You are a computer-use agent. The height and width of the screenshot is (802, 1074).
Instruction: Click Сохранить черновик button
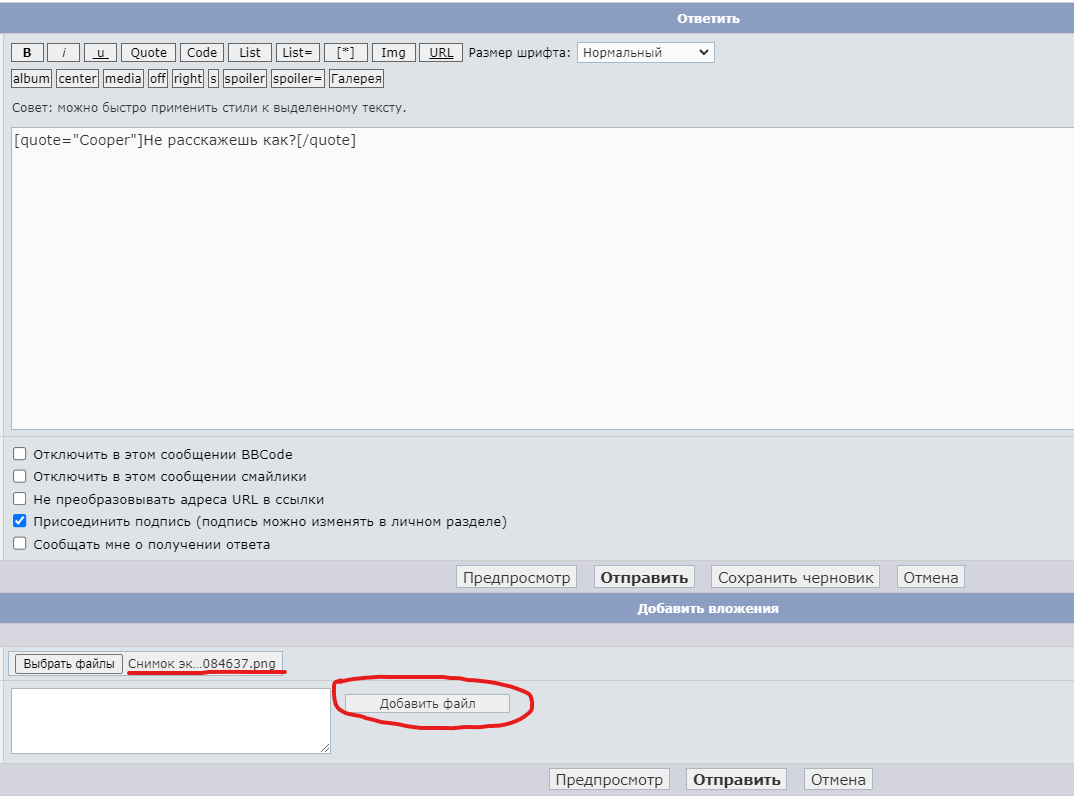click(x=795, y=577)
